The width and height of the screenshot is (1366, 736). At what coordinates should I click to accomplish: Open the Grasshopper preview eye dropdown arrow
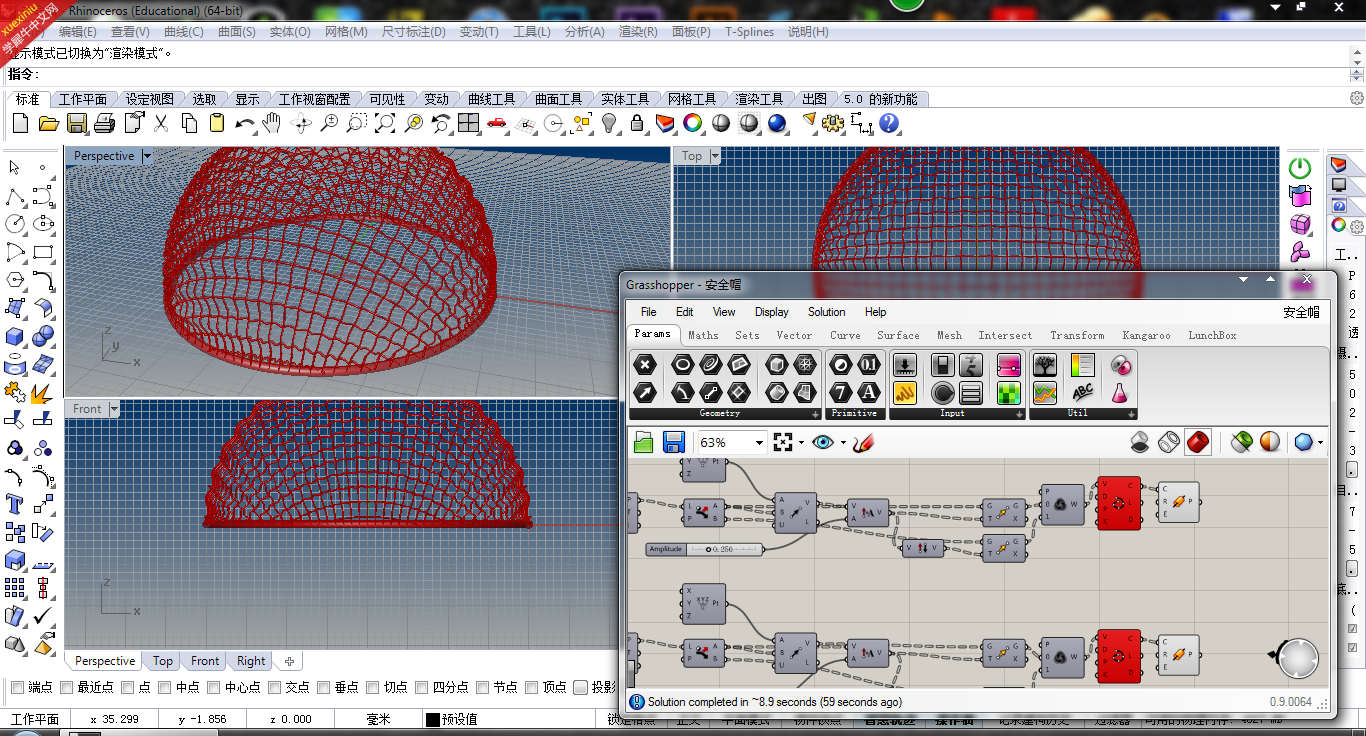tap(843, 442)
